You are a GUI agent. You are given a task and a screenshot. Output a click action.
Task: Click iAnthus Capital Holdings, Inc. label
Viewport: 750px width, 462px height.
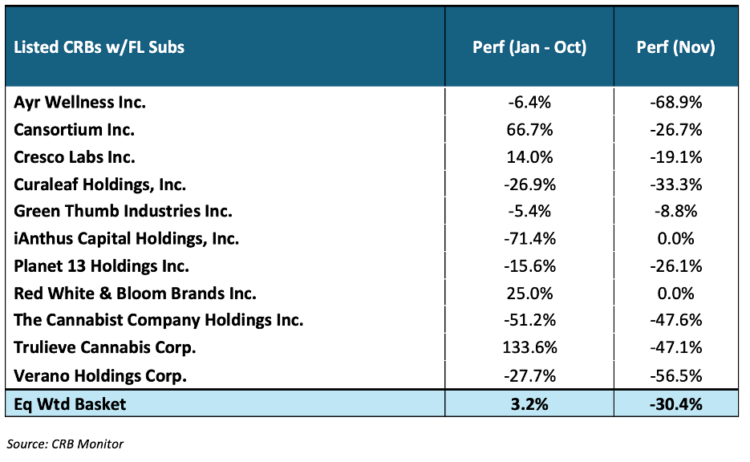point(127,238)
